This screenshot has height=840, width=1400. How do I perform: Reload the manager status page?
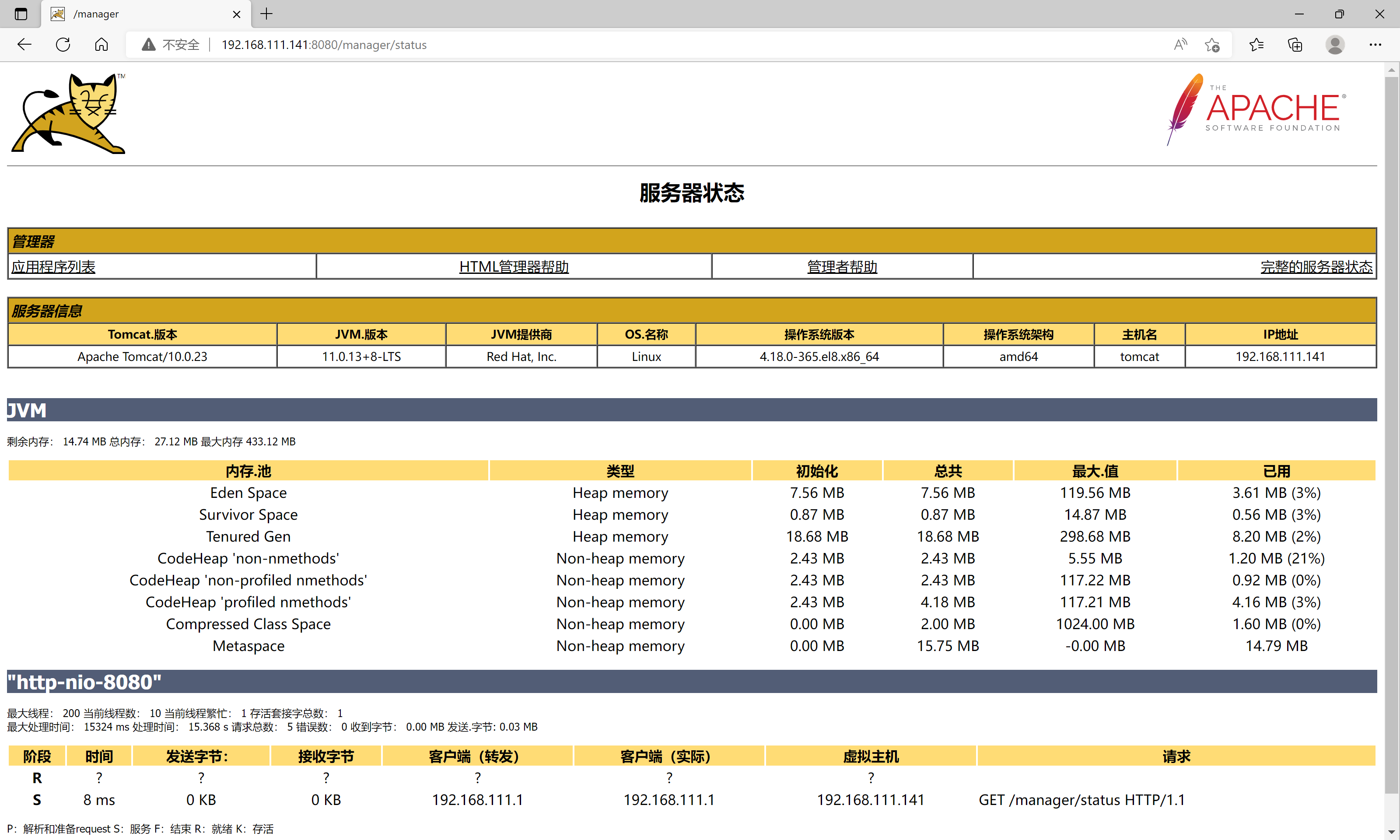tap(63, 45)
